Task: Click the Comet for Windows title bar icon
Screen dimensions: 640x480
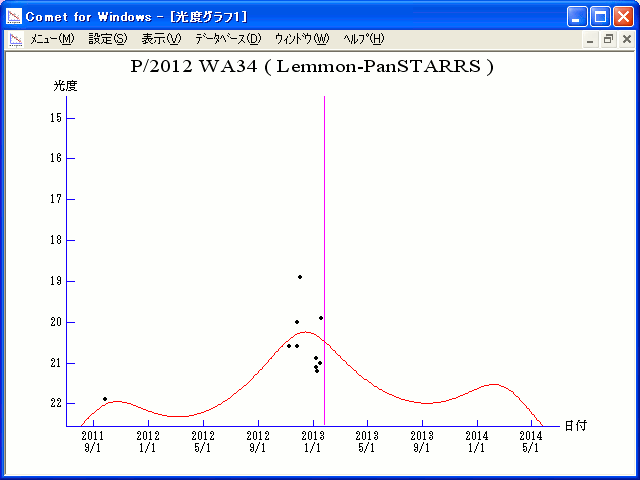Action: [x=14, y=16]
